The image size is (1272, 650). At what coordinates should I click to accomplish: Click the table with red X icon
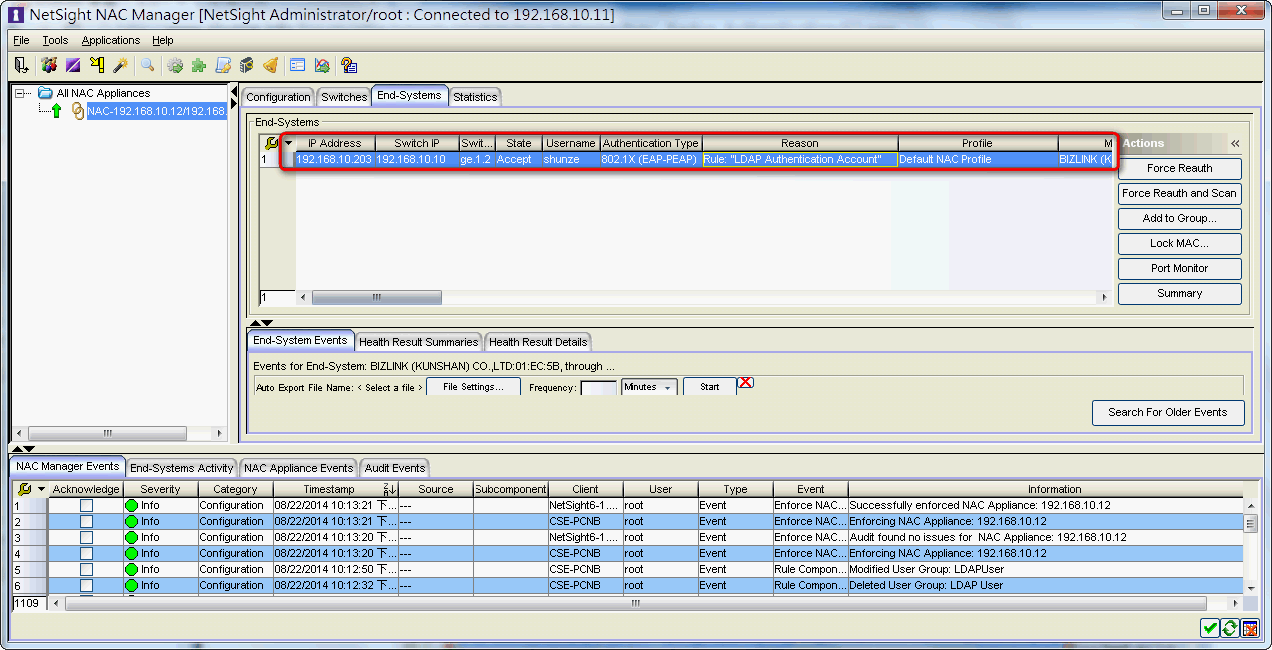1250,628
